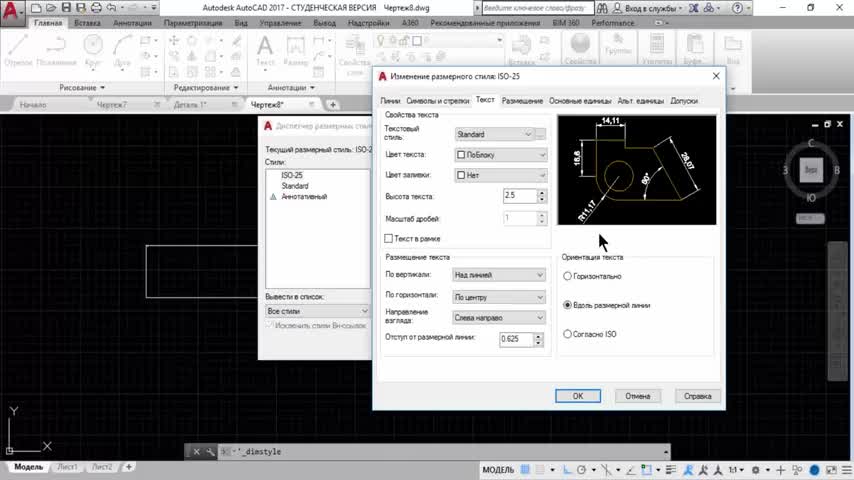Select 'Вдоль размерной линии' radio button

click(567, 305)
